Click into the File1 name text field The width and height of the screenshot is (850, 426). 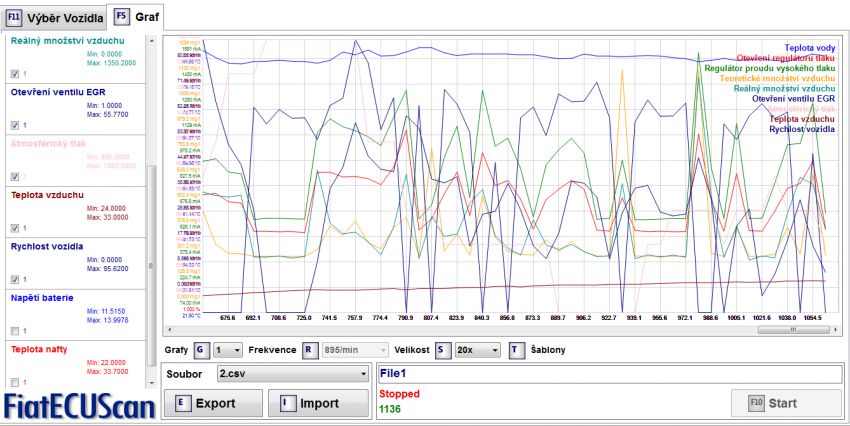(608, 374)
